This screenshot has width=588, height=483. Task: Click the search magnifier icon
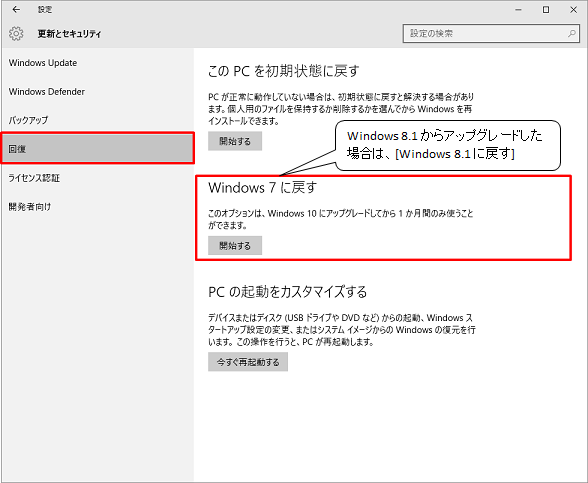572,33
